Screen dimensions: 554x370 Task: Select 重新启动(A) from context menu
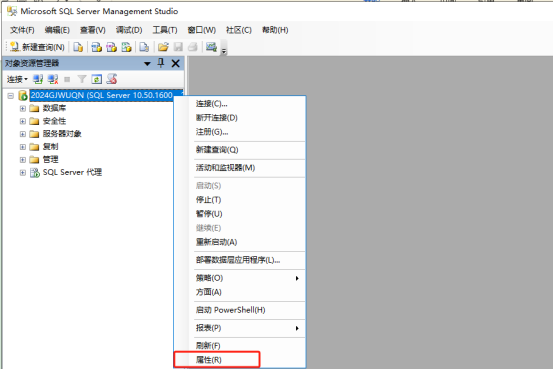[216, 242]
